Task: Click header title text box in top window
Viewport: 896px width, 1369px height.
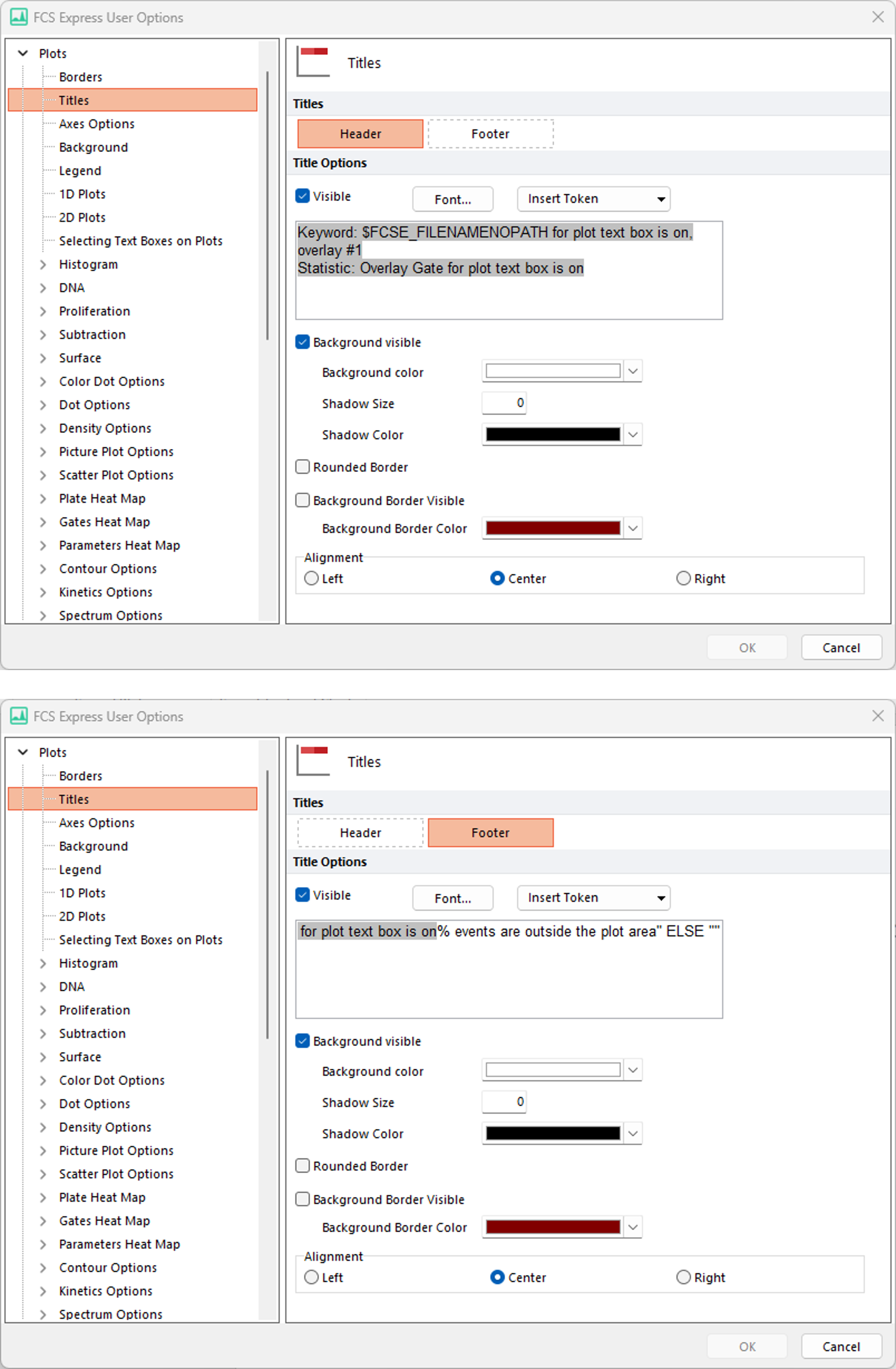Action: click(x=509, y=270)
